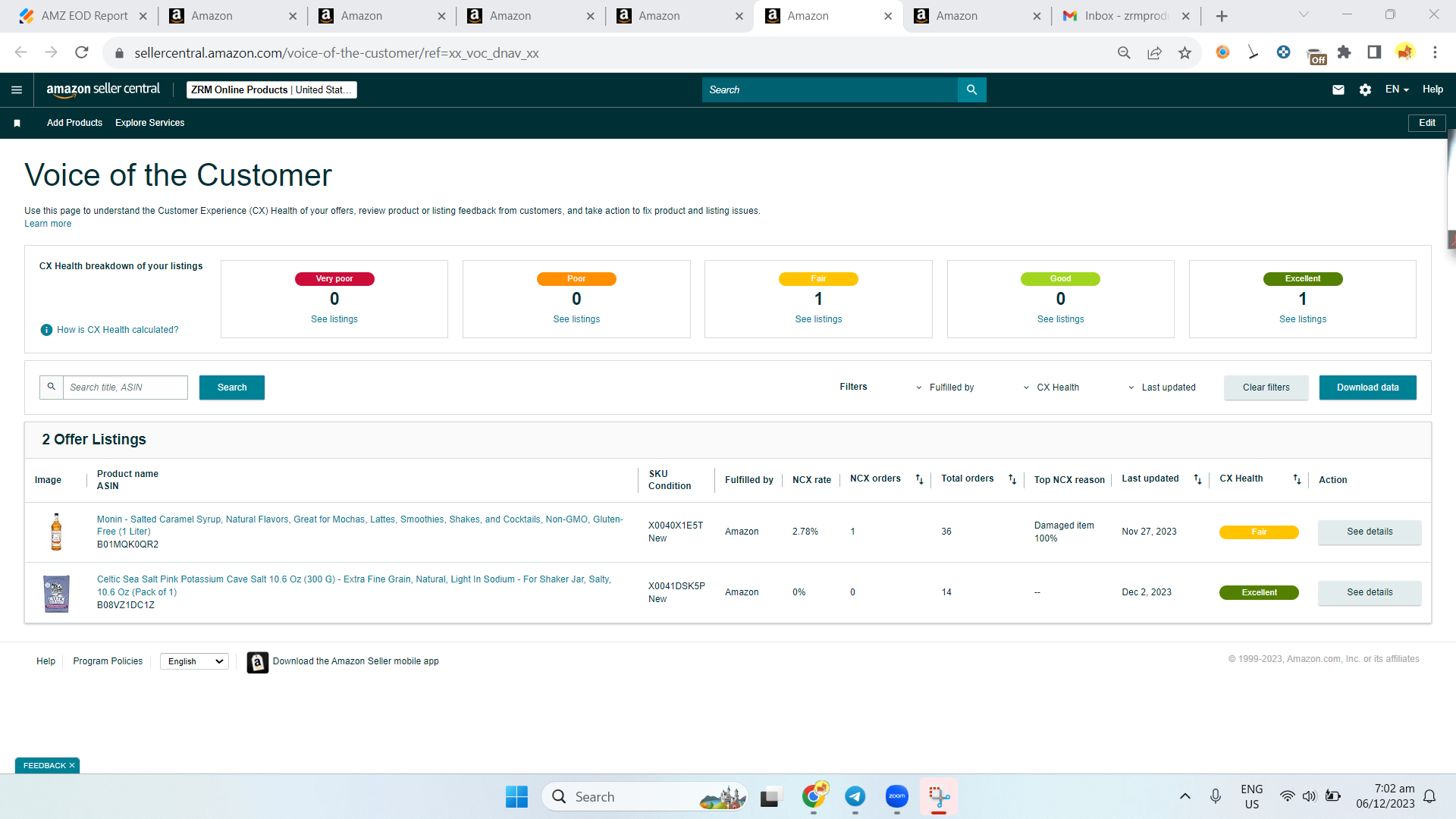Sort by Total orders arrows icon

point(1012,479)
